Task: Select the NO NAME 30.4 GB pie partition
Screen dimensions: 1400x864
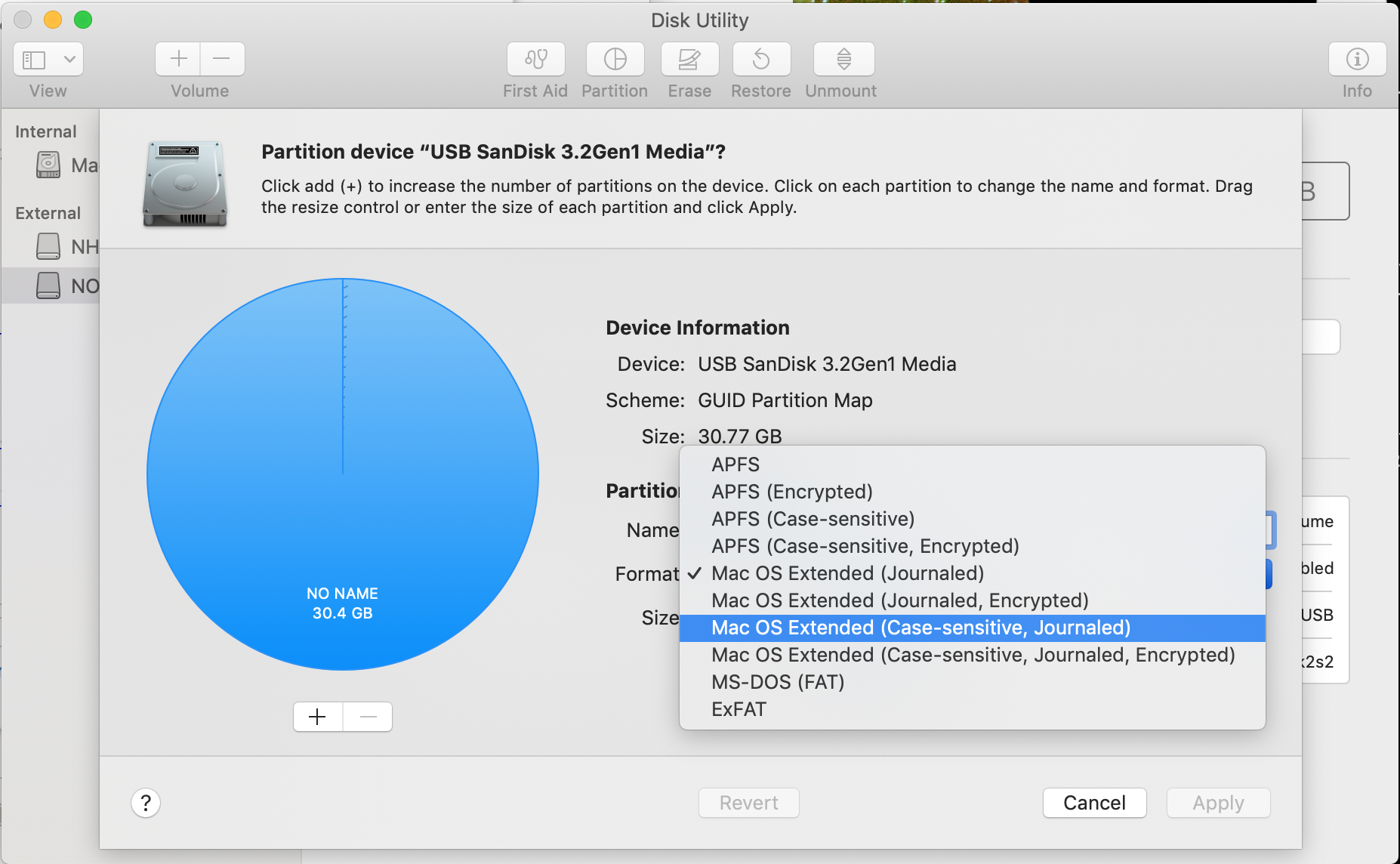Action: [343, 474]
